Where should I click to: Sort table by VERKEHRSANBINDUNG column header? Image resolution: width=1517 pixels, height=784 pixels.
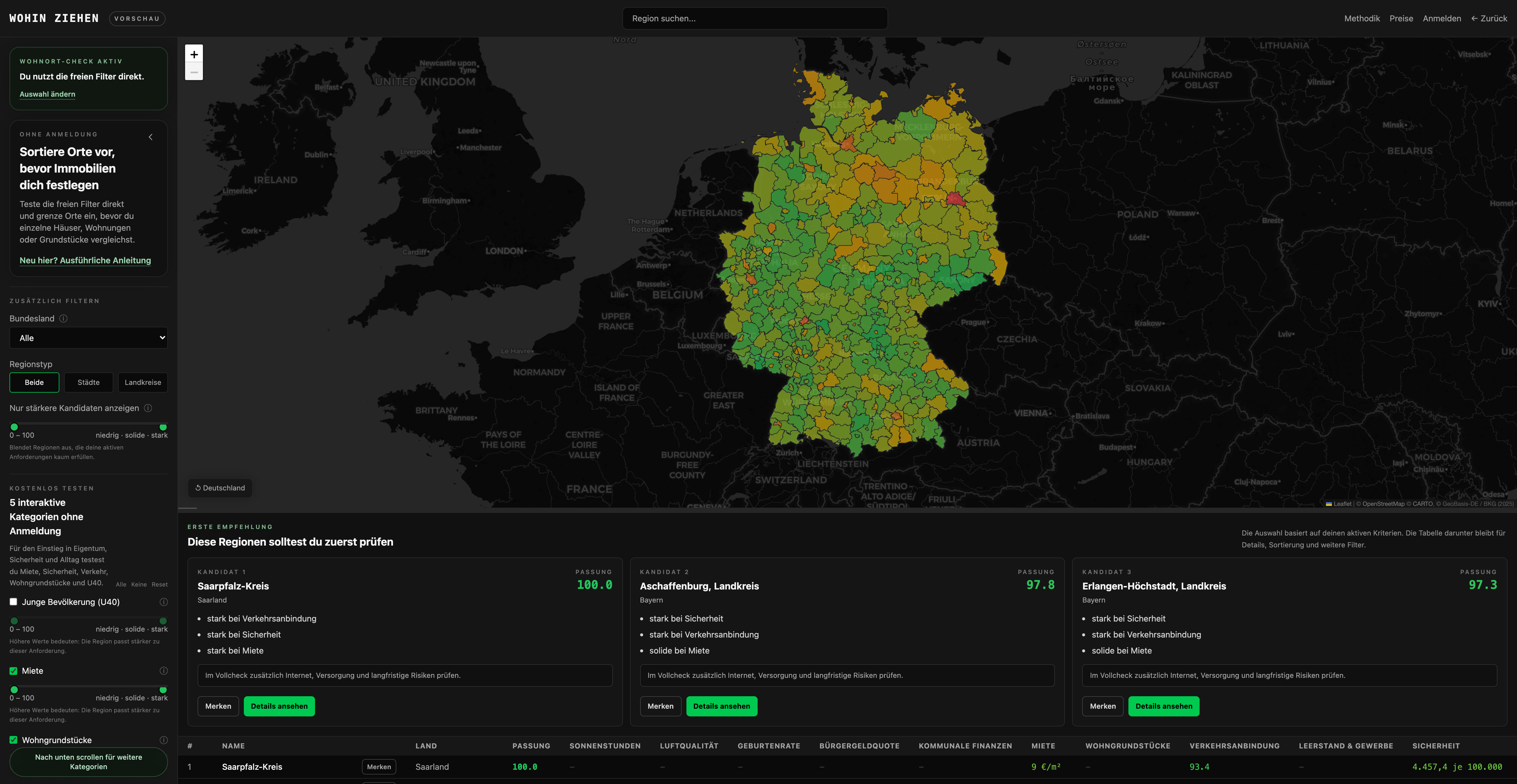coord(1234,746)
